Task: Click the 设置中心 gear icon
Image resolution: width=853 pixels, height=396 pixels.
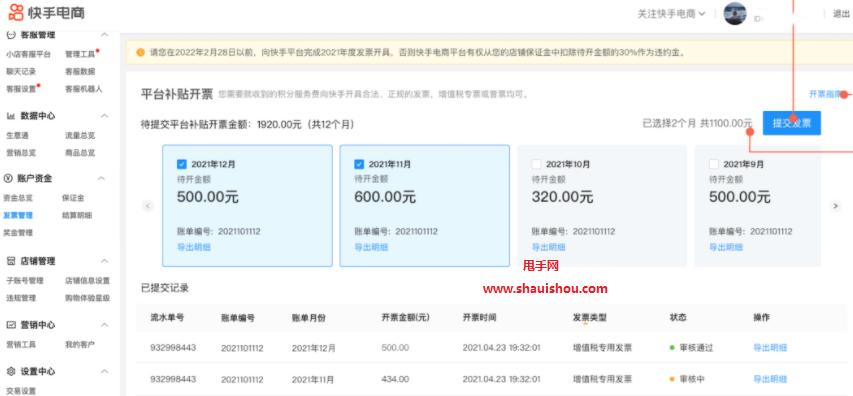Action: pos(10,372)
